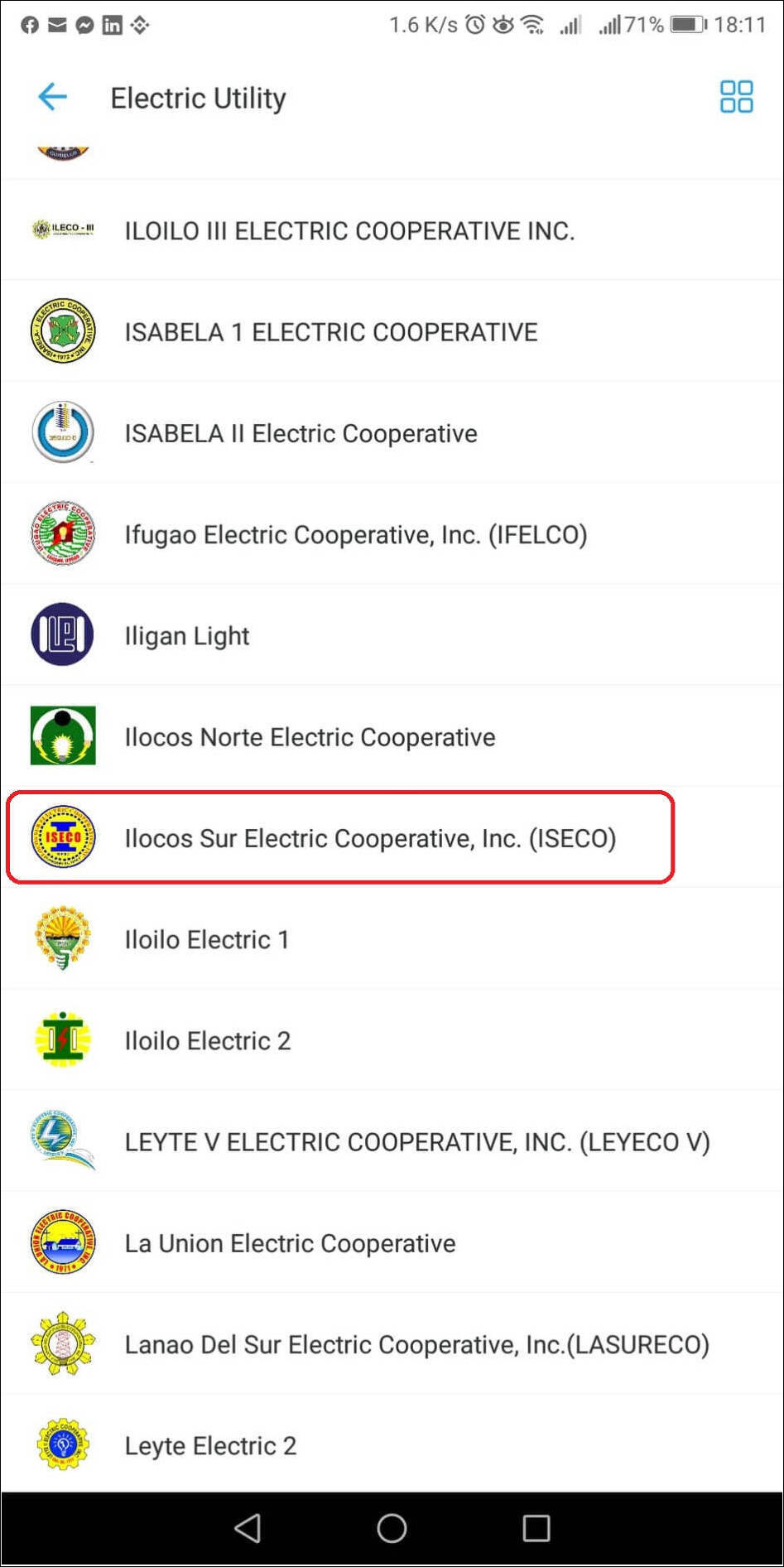This screenshot has width=784, height=1567.
Task: Tap the Isabela II blue circular logo
Action: (x=63, y=432)
